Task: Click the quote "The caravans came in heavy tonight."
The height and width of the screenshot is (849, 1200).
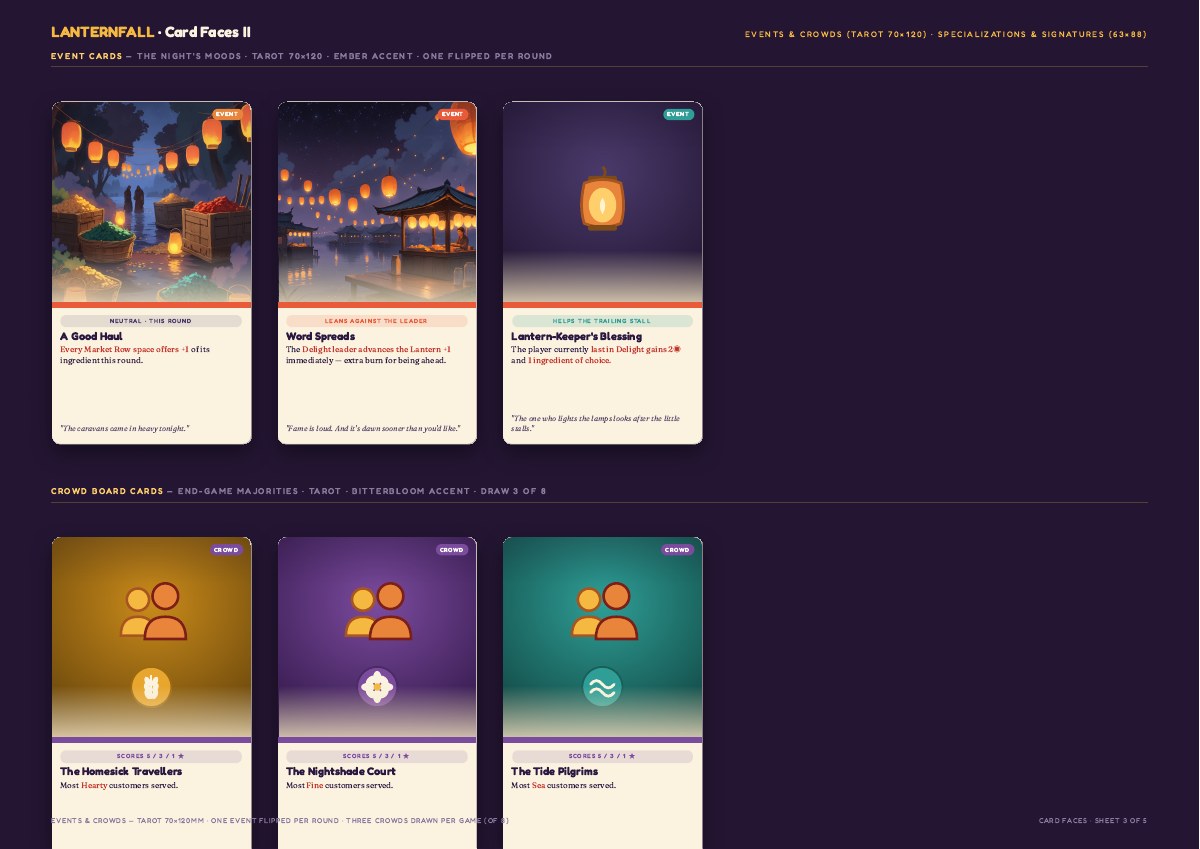Action: (x=124, y=429)
